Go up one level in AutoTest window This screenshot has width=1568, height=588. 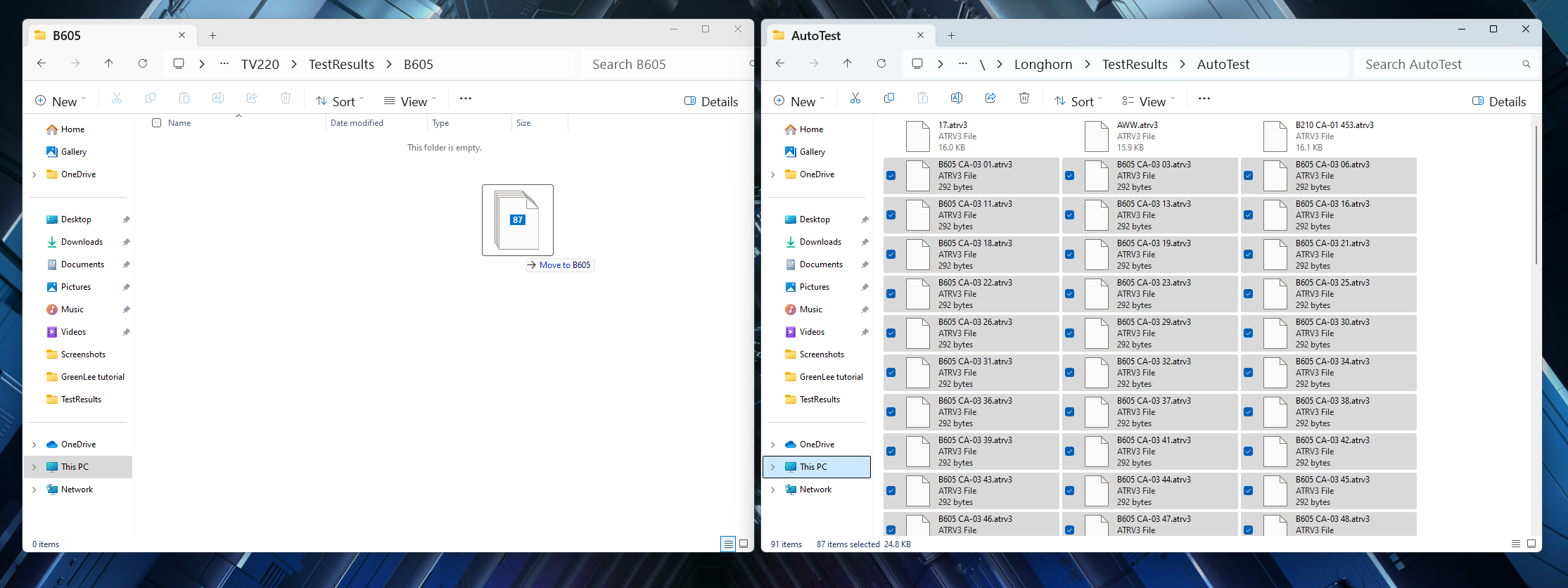click(x=847, y=64)
